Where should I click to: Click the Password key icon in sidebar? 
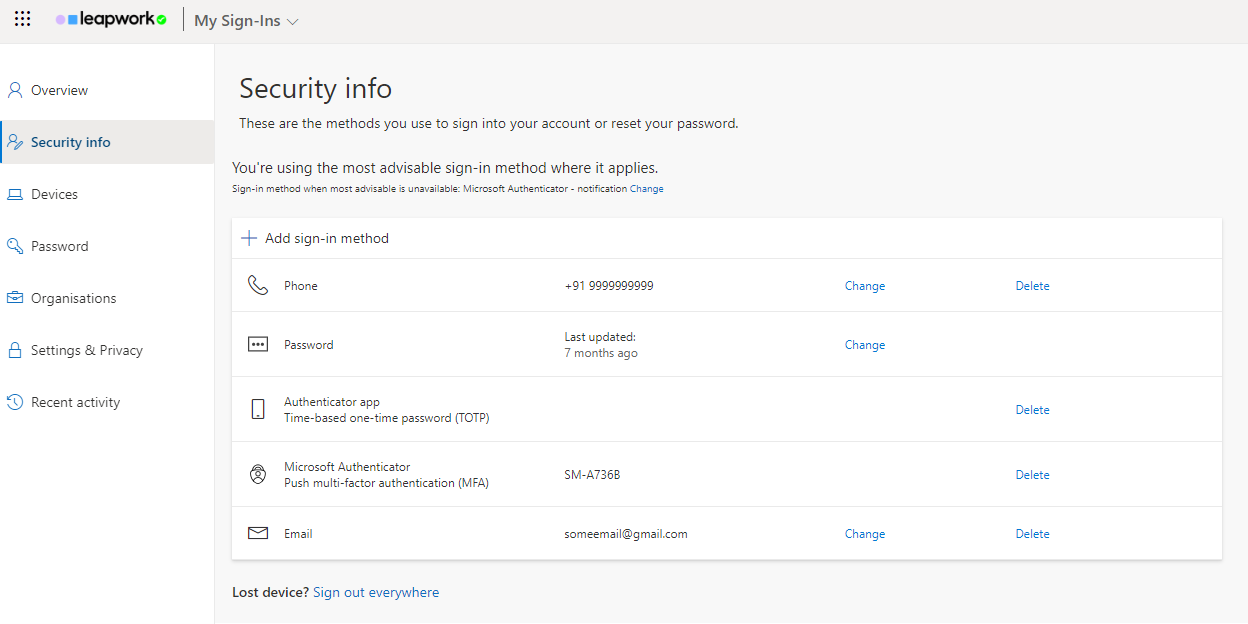pos(14,245)
